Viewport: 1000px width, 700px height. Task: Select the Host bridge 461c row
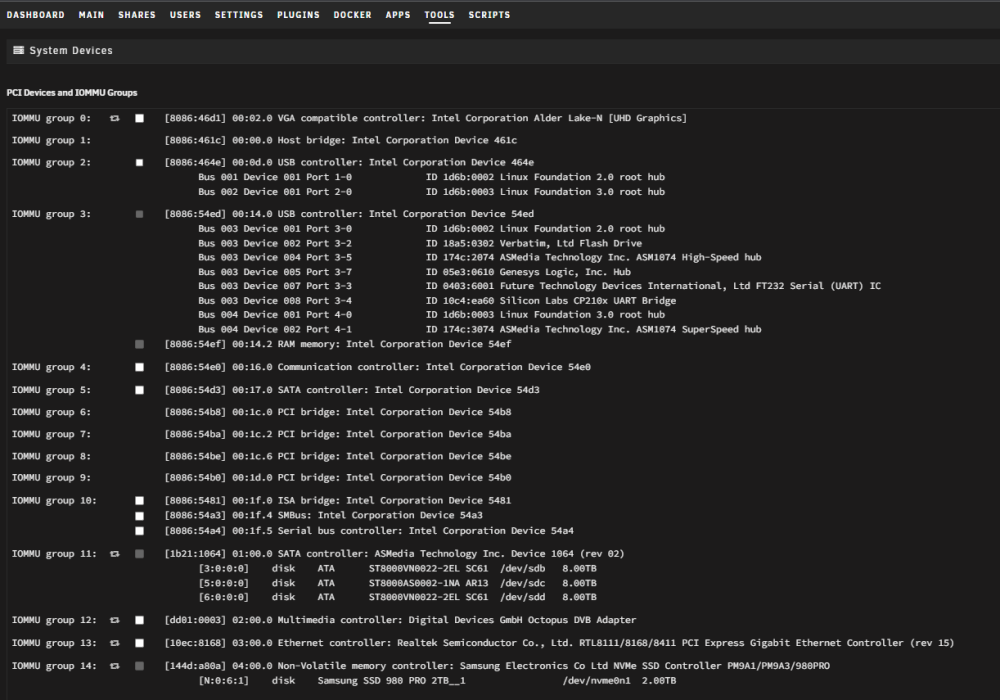click(341, 140)
